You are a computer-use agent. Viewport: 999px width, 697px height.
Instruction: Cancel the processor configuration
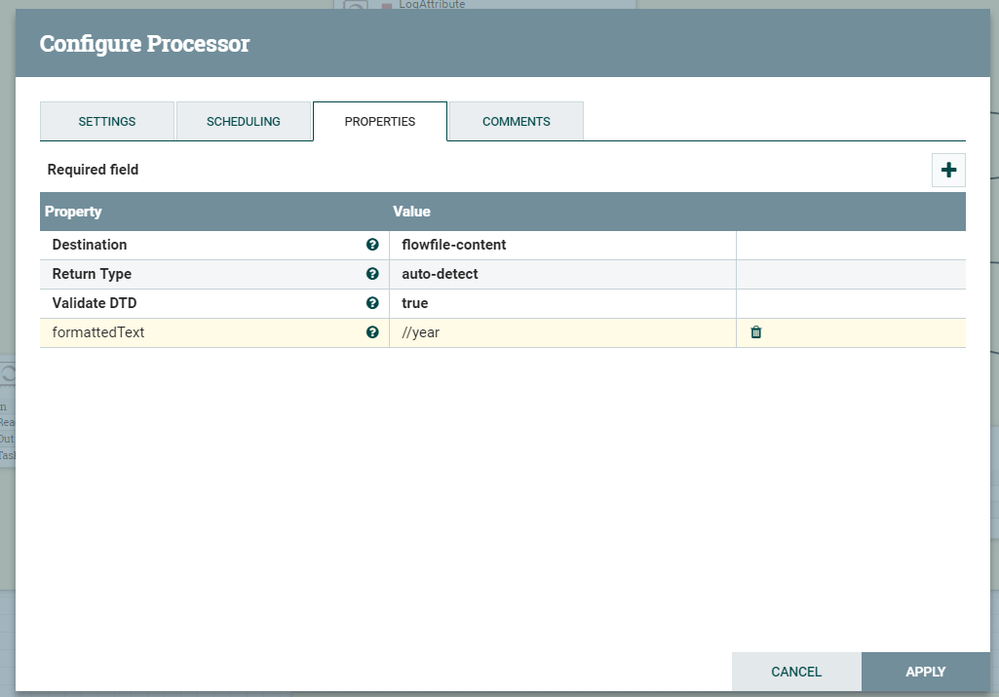point(796,672)
